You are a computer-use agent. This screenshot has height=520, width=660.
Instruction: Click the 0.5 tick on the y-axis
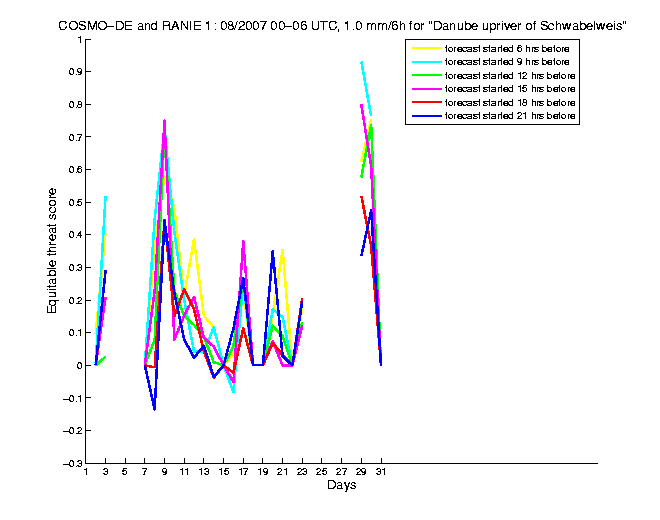point(74,202)
